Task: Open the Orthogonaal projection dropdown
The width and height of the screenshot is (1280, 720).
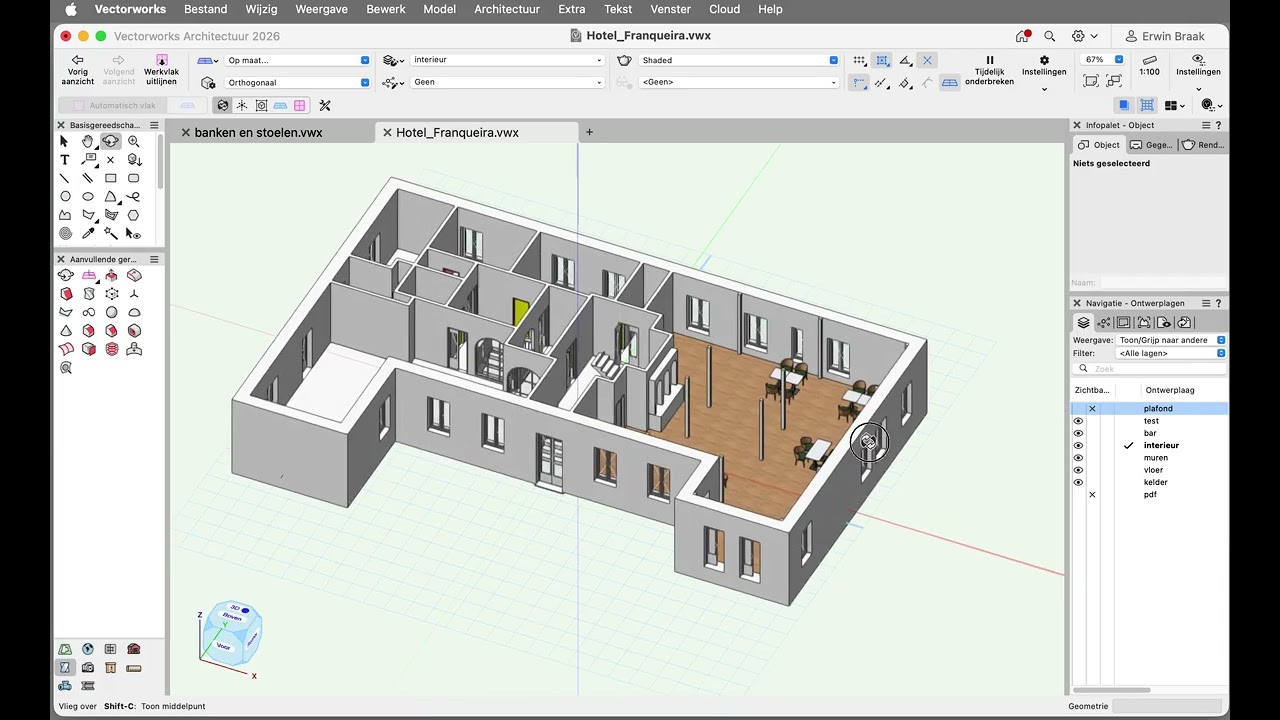Action: click(x=297, y=82)
